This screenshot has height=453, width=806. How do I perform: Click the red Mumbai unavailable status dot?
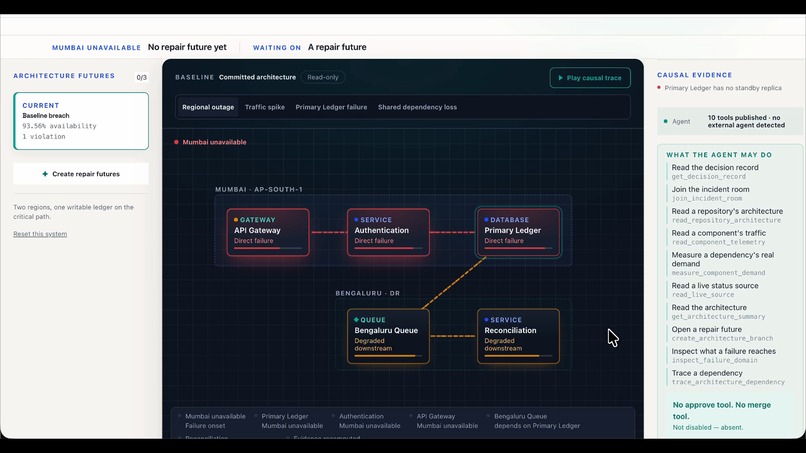tap(176, 142)
